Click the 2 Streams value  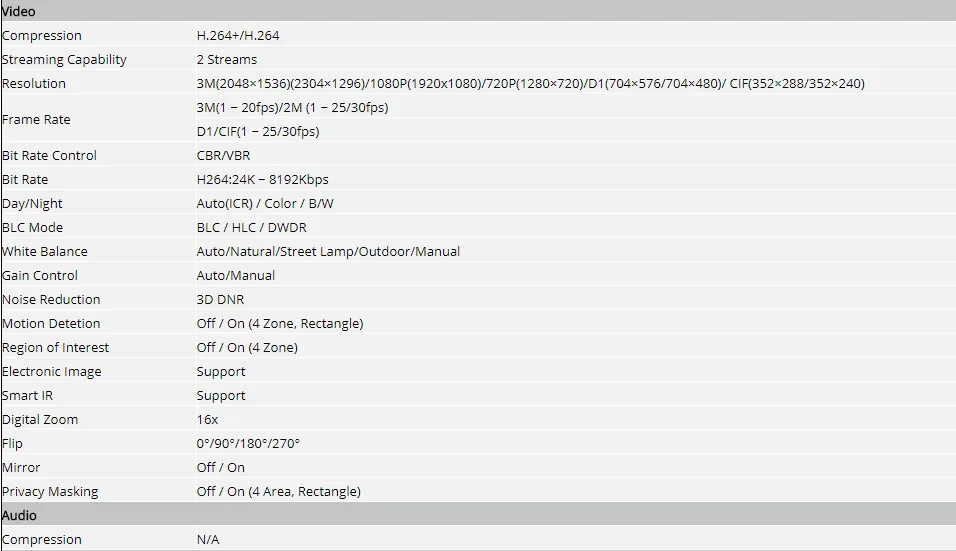click(227, 60)
